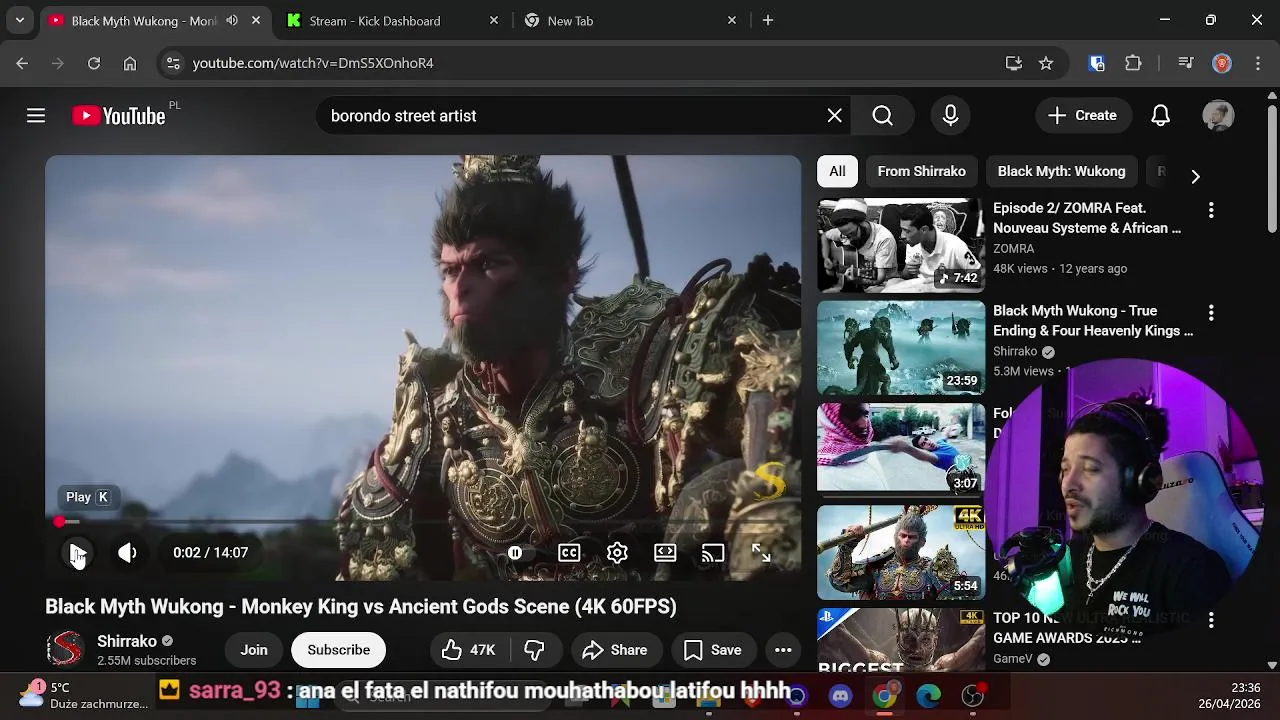The image size is (1280, 720).
Task: Toggle closed captions in the player
Action: [569, 553]
